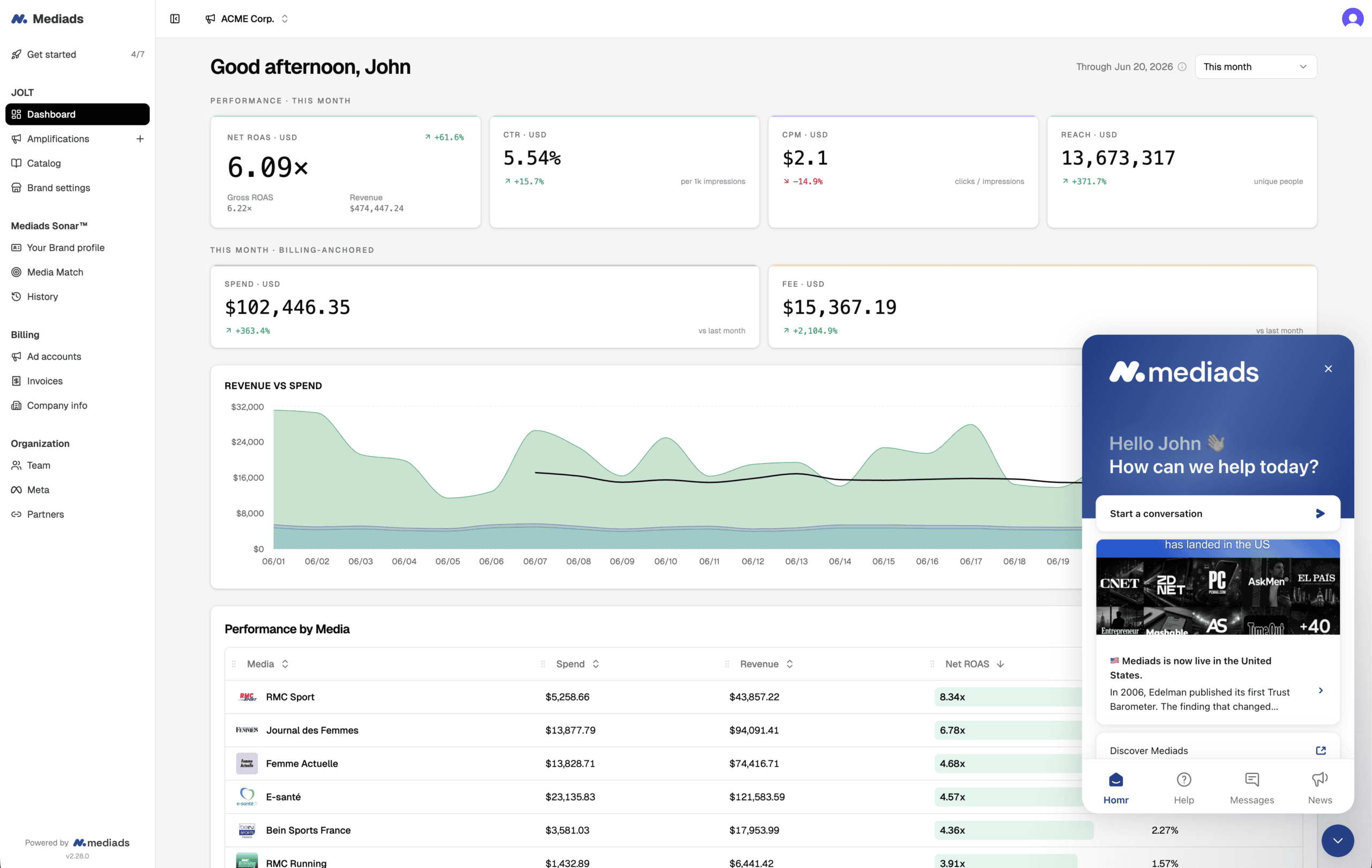1372x868 pixels.
Task: Click Net ROAS bar 4.36x for Bein Sports
Action: coord(1013,830)
